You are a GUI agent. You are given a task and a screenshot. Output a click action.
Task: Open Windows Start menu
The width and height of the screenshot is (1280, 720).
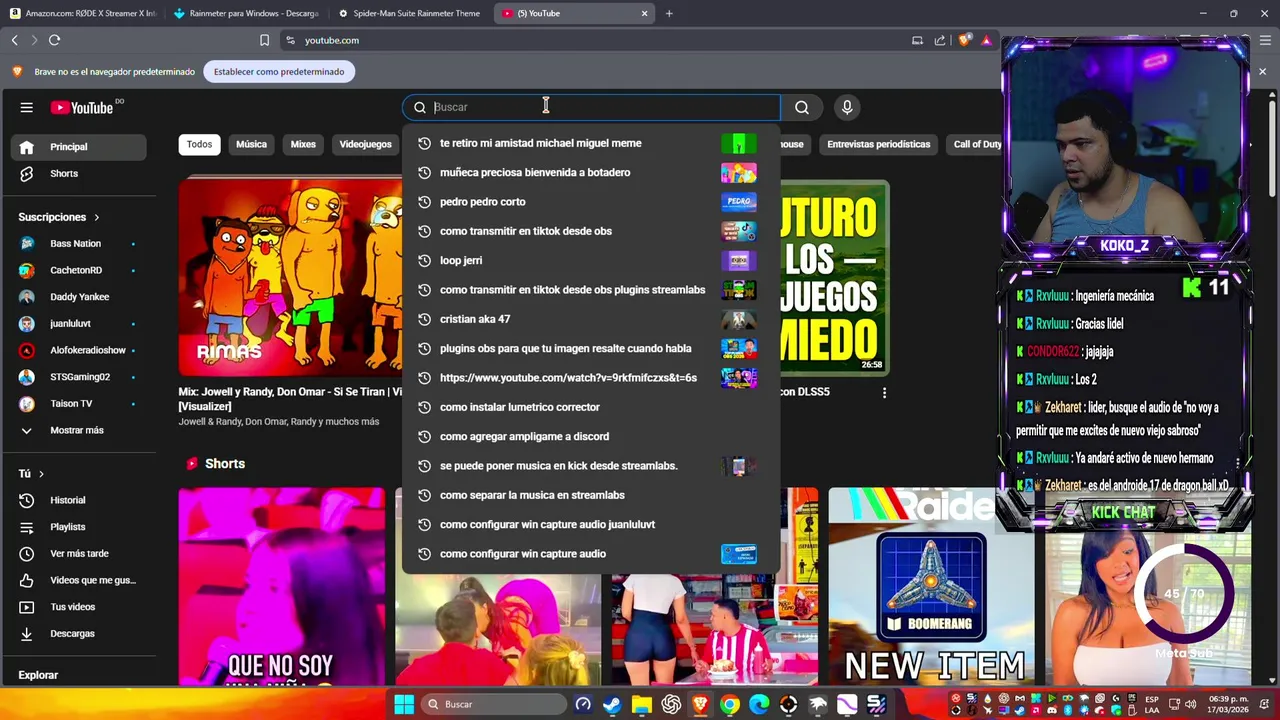[x=404, y=705]
